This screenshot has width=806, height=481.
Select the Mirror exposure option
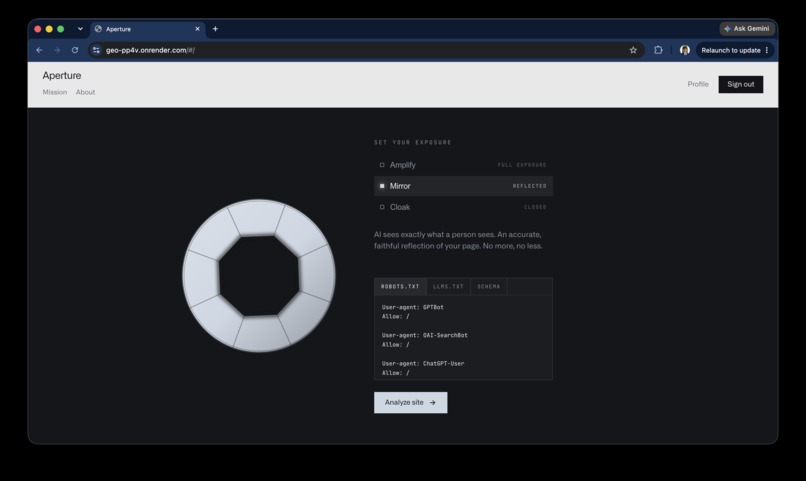point(463,186)
